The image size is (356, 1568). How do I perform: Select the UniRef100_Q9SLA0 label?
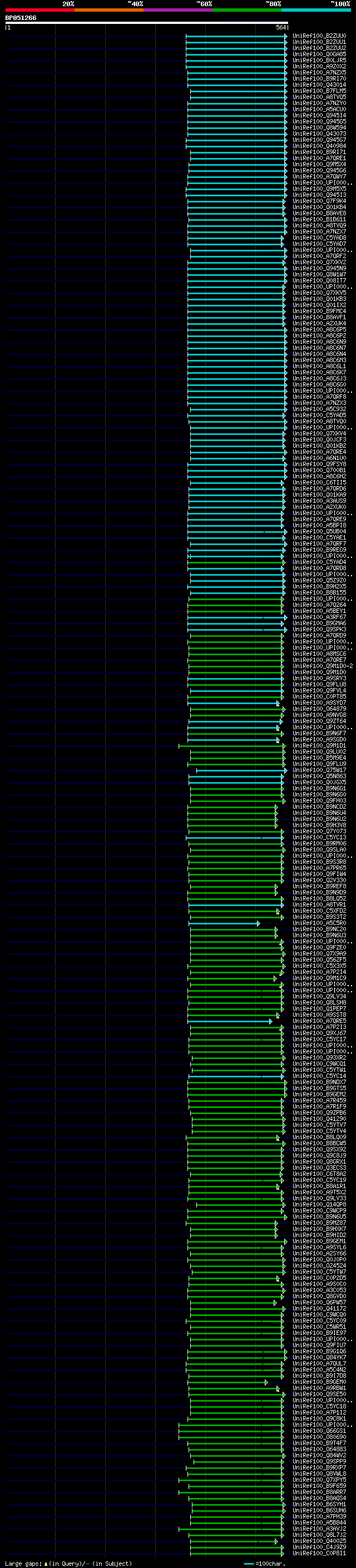pos(319,850)
